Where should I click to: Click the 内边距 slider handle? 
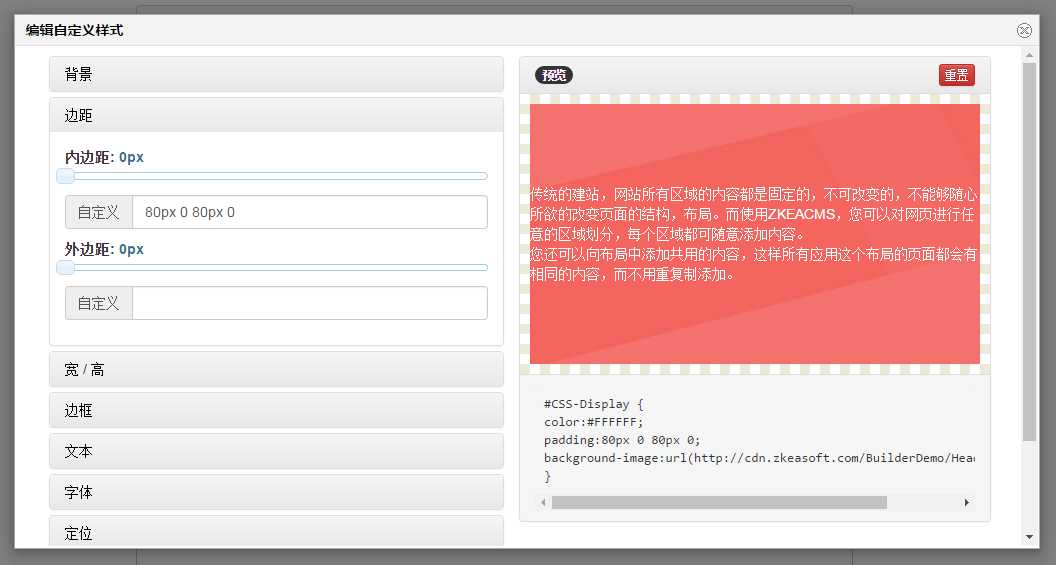[65, 176]
